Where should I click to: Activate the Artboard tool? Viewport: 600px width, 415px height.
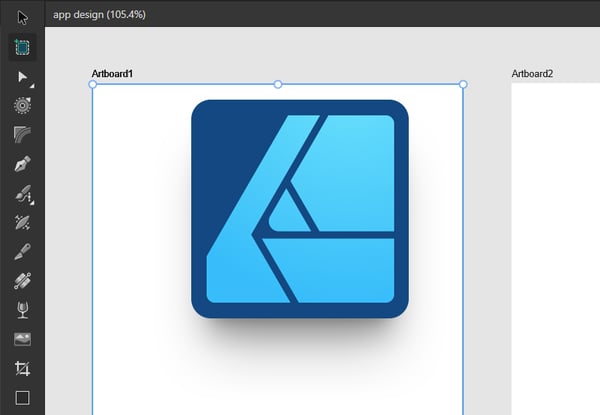point(22,46)
